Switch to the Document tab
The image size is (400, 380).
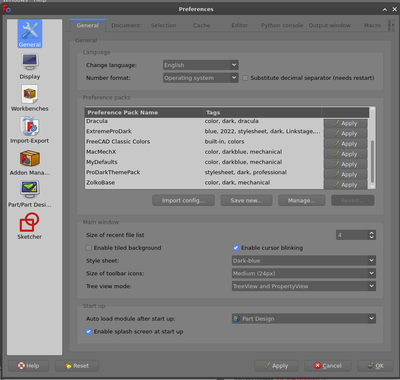coord(126,25)
